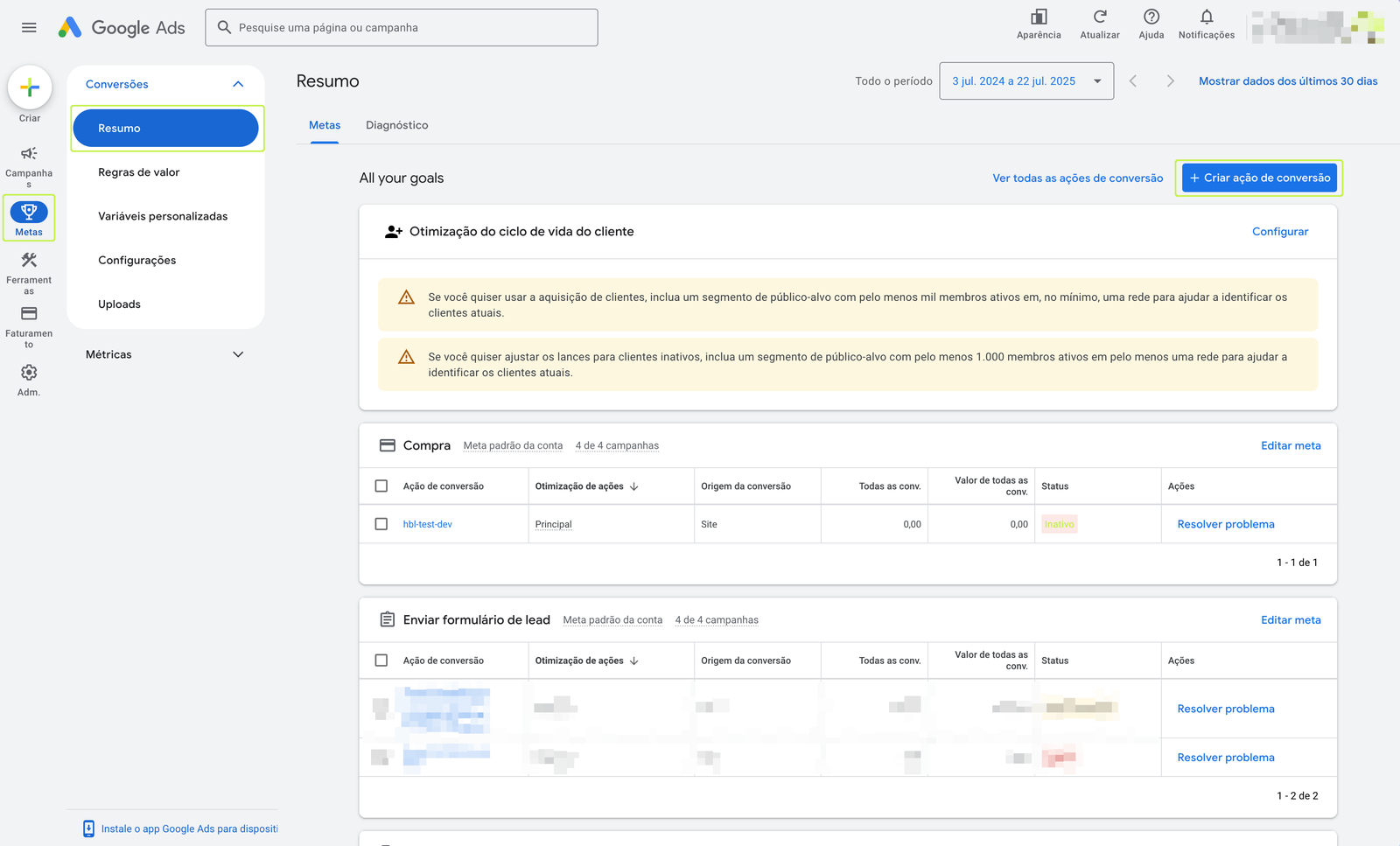
Task: Click Editar meta for Enviar formulário de lead
Action: click(1291, 620)
